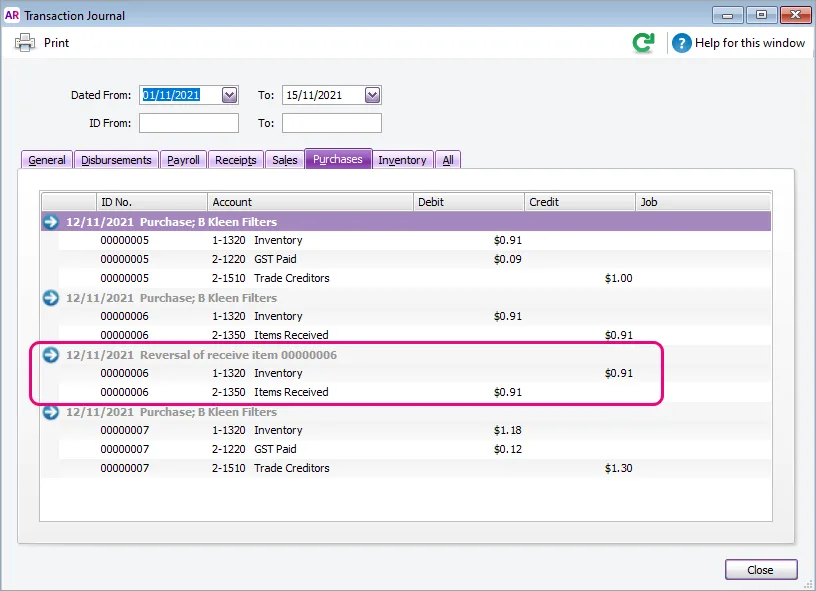Screen dimensions: 816x591
Task: Switch to the Inventory tab
Action: [x=402, y=160]
